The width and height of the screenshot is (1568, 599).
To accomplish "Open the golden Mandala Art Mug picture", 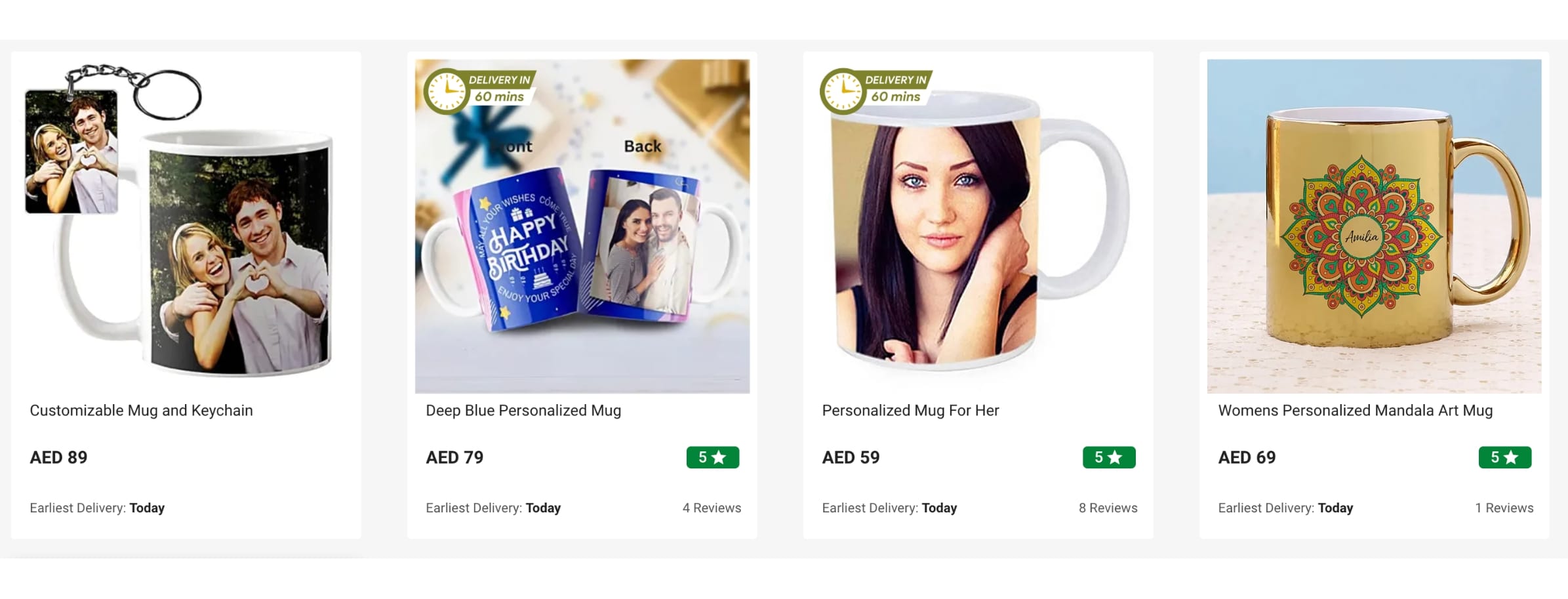I will 1375,226.
